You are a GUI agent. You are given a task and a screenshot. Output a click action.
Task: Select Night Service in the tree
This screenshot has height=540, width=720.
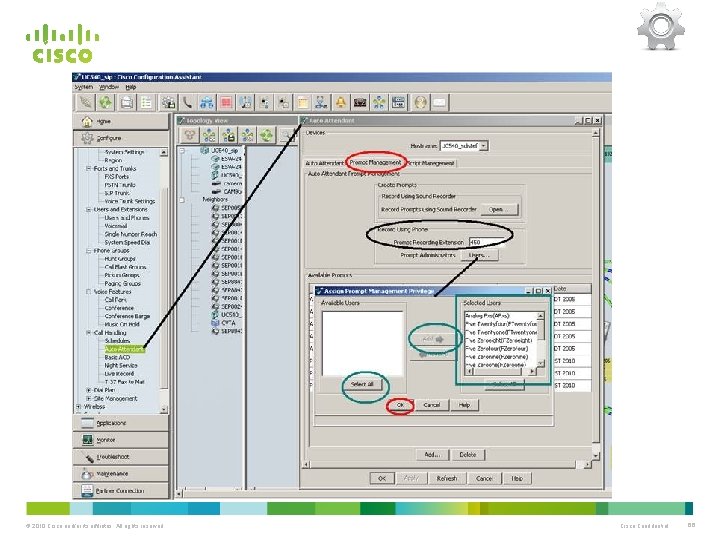coord(121,366)
